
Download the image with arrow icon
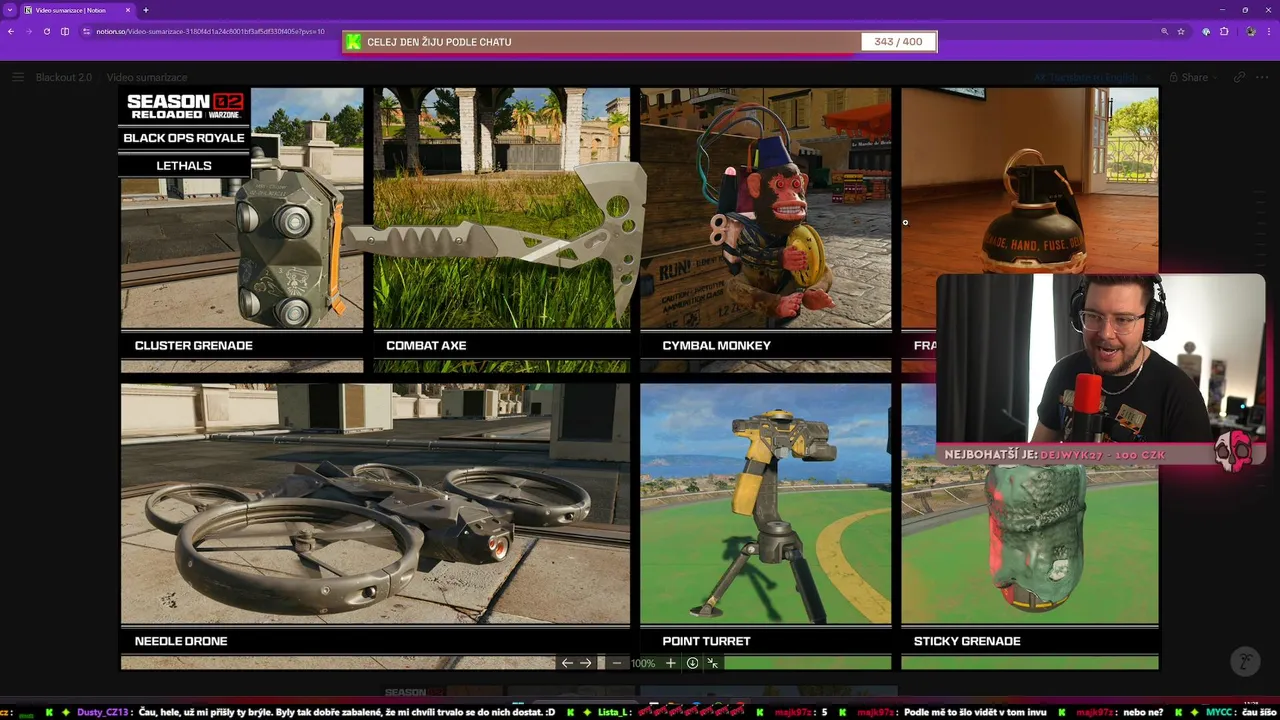(692, 663)
